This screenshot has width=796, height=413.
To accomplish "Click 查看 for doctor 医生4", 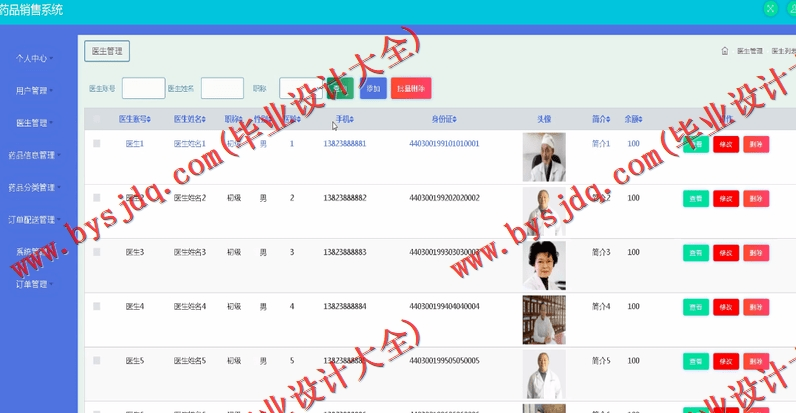I will point(695,307).
